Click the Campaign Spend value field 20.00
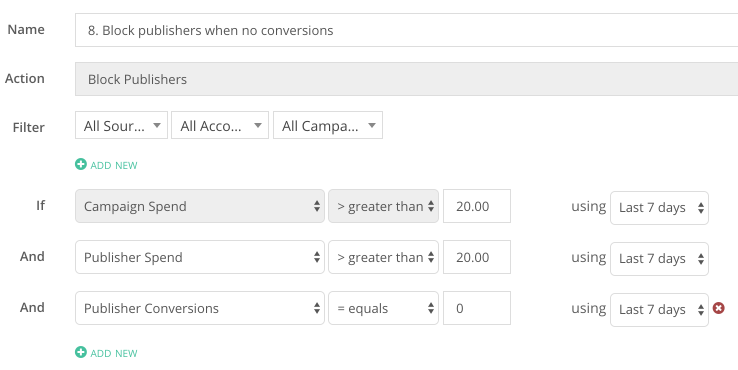 click(477, 206)
